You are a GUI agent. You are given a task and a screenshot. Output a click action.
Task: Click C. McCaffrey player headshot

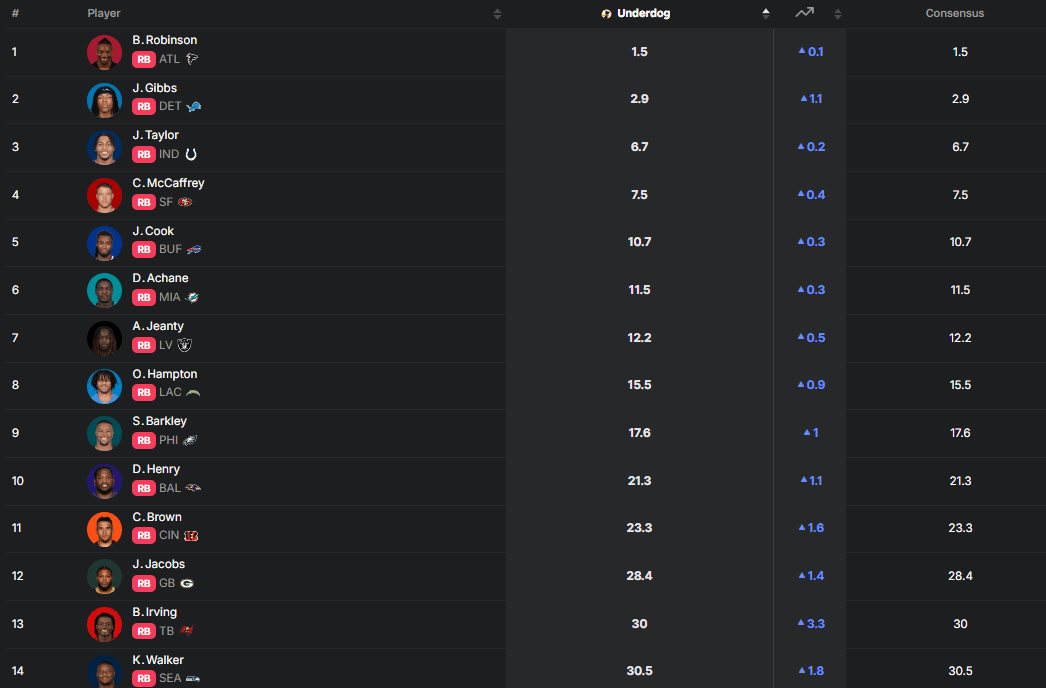pos(104,195)
